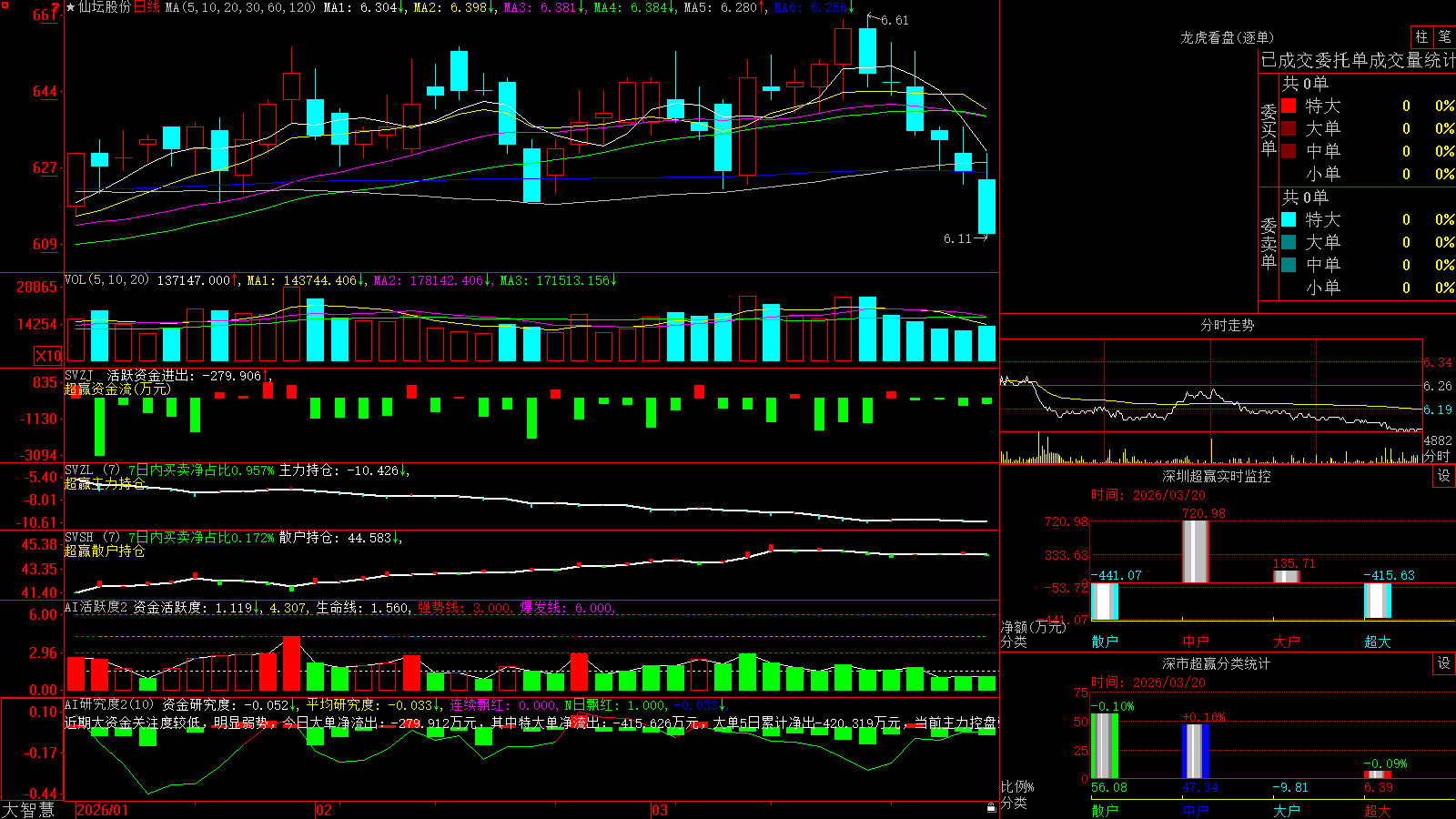Image resolution: width=1456 pixels, height=819 pixels.
Task: Click the 大智慧 logo in the corner
Action: (29, 810)
